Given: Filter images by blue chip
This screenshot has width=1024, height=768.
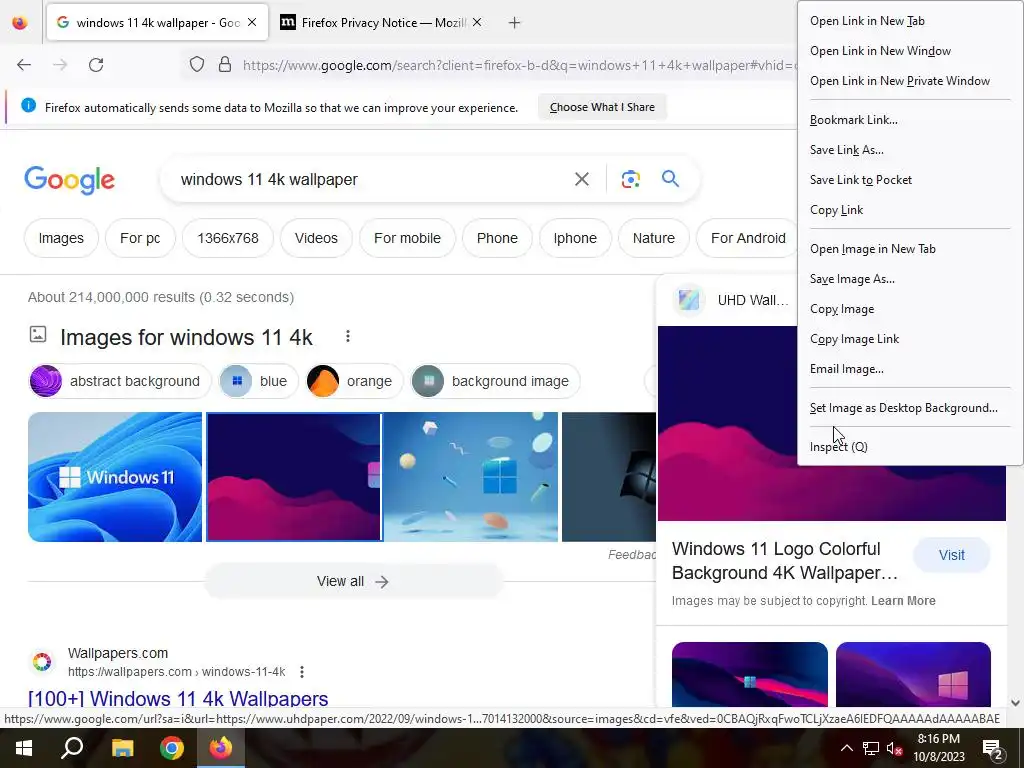Looking at the screenshot, I should tap(258, 381).
